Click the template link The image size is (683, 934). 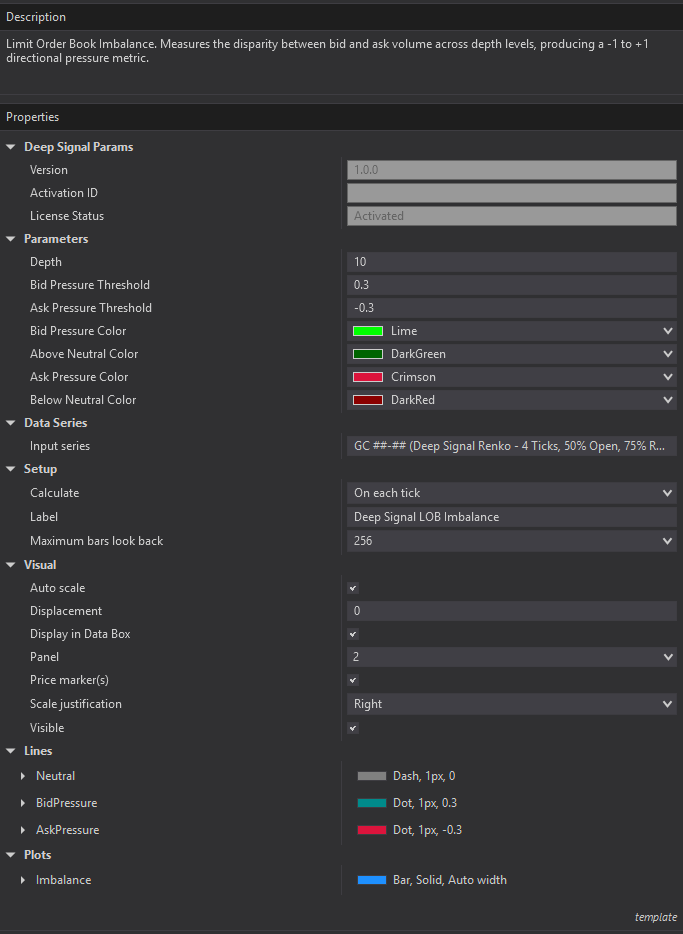(655, 917)
